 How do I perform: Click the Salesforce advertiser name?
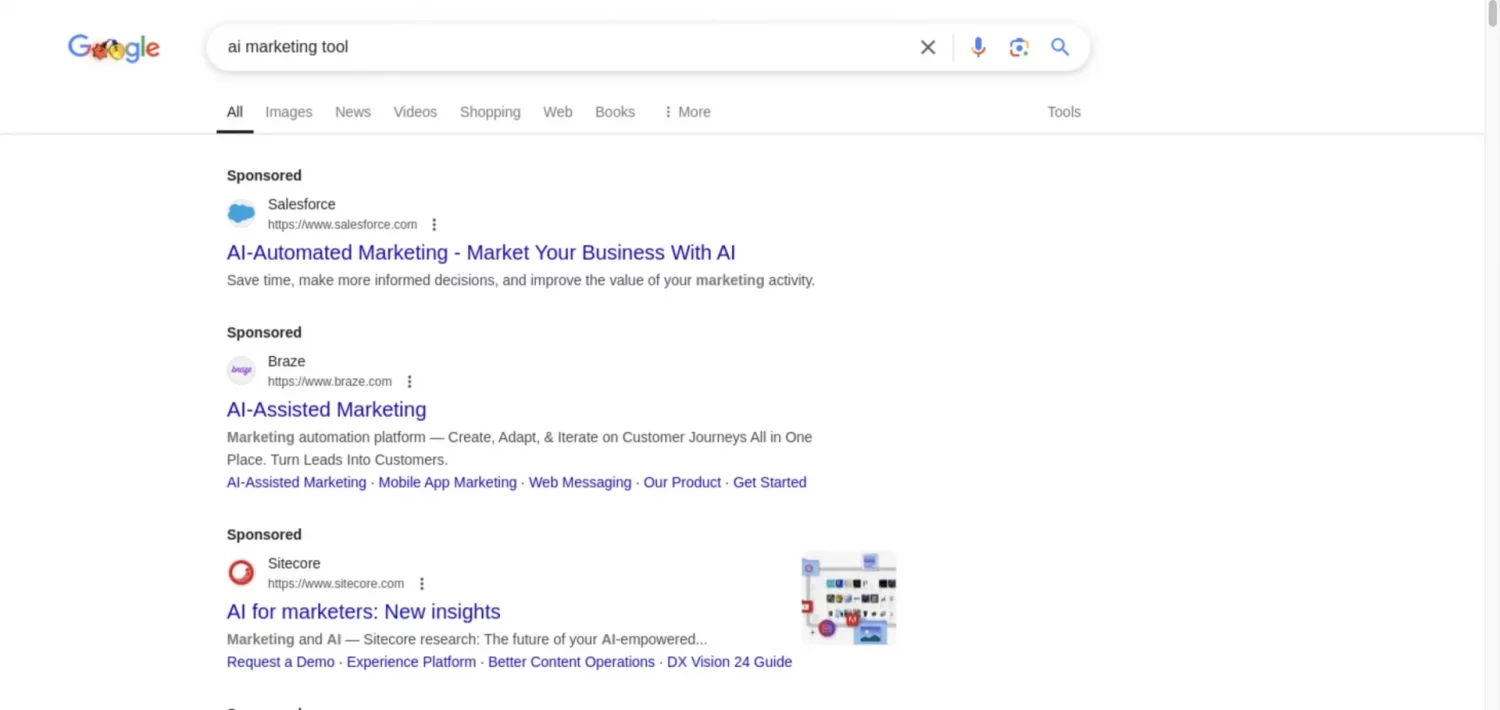pos(302,204)
